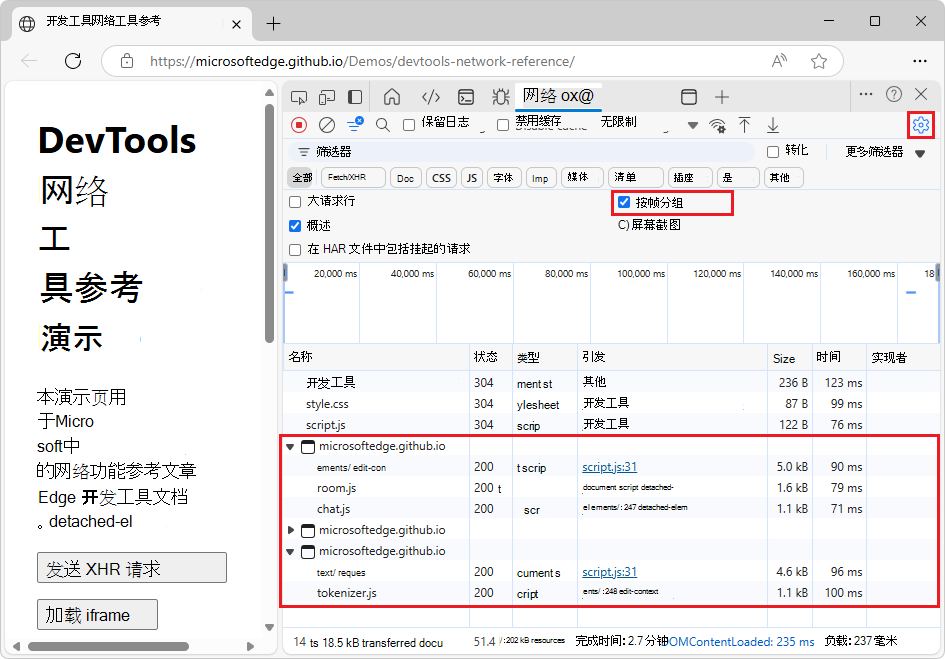The image size is (945, 659).
Task: Stop recording the network log
Action: tap(297, 125)
